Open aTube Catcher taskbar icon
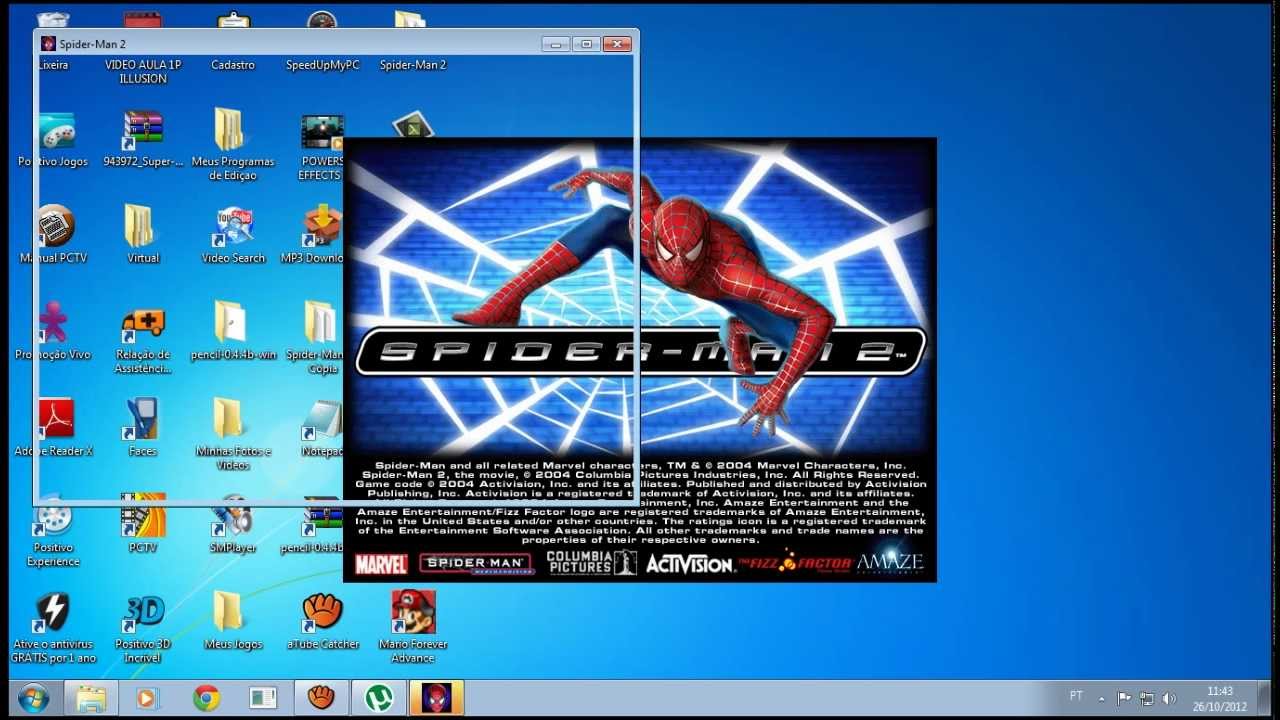1280x720 pixels. click(x=321, y=697)
